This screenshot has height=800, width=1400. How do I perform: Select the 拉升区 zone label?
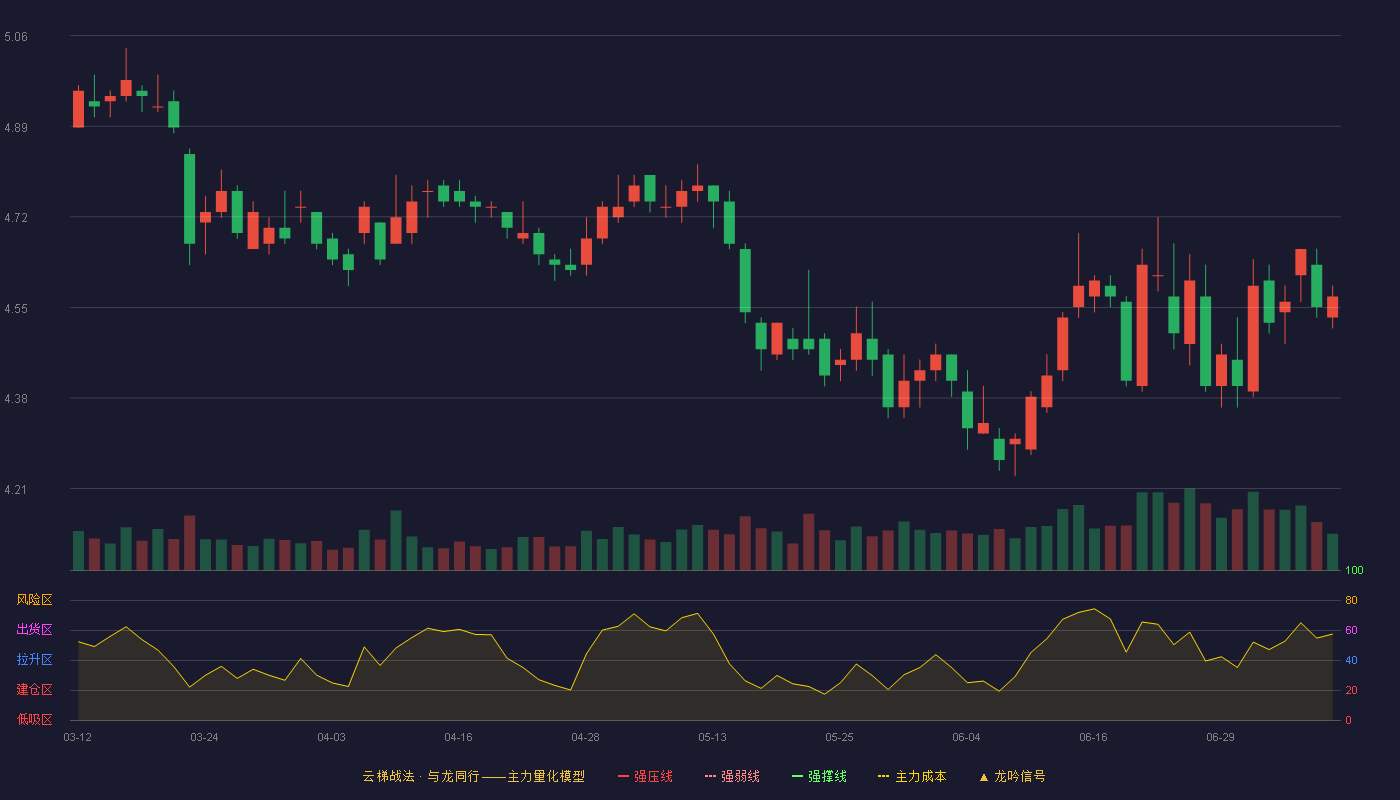pyautogui.click(x=34, y=660)
